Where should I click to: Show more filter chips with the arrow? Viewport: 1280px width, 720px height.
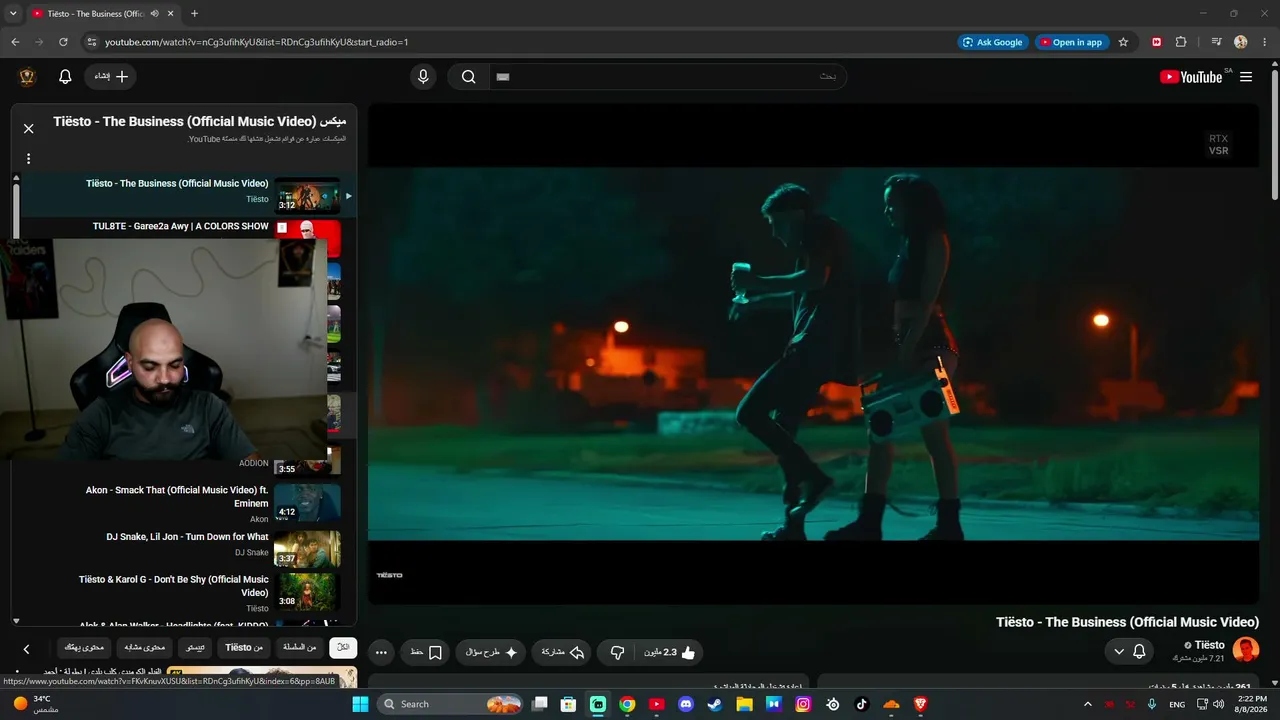pyautogui.click(x=27, y=649)
